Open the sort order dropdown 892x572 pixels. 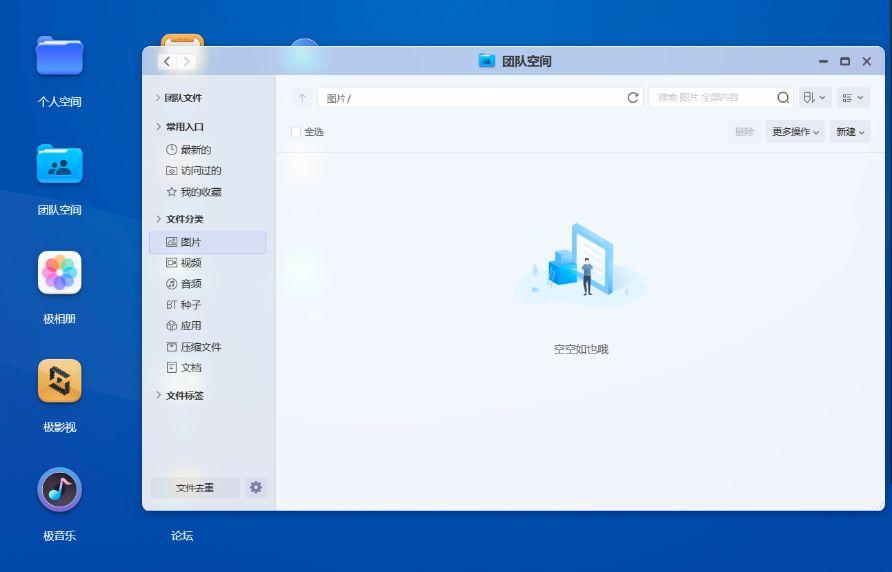pyautogui.click(x=814, y=98)
